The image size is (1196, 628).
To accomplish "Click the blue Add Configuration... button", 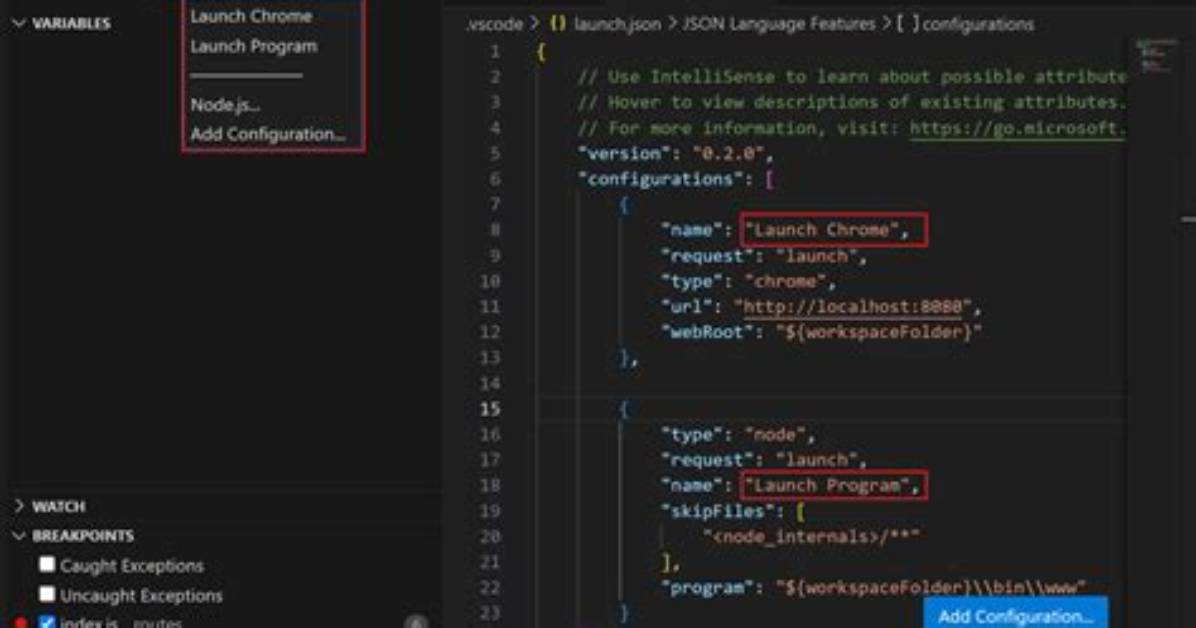I will 1015,614.
